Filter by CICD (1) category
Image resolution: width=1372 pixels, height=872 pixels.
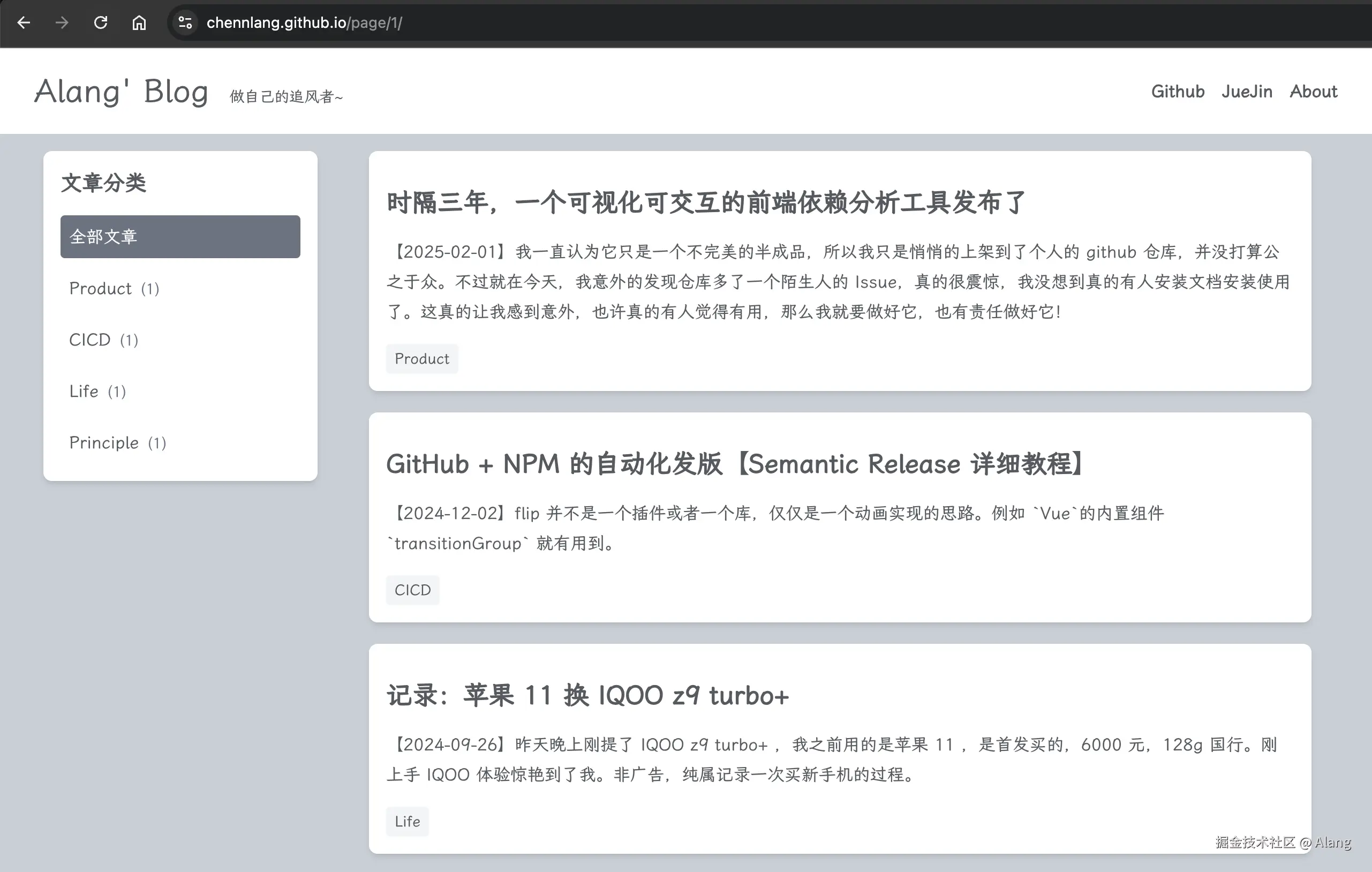pos(180,340)
